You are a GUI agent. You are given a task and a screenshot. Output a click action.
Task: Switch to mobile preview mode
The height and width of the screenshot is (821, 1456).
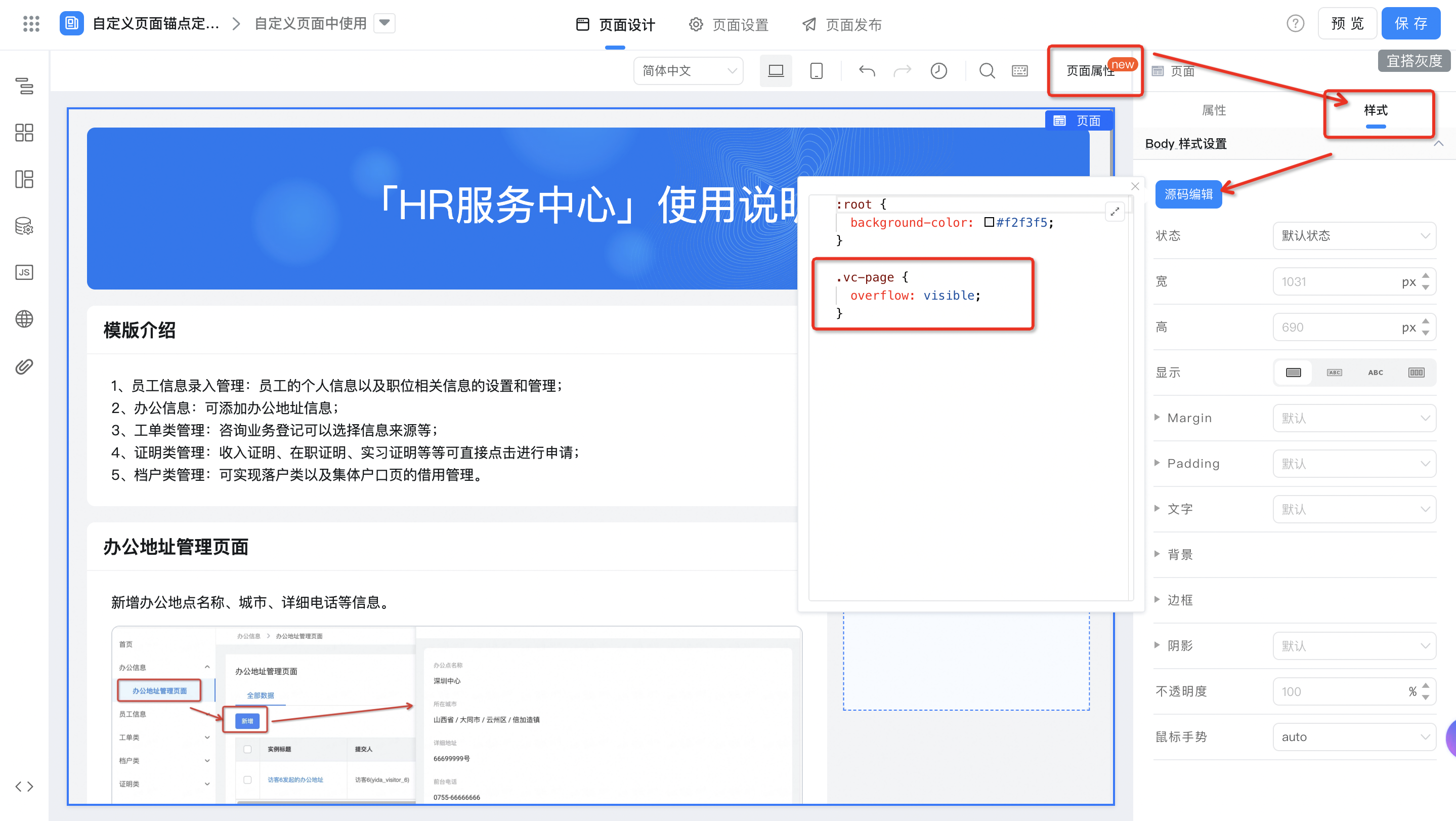click(816, 71)
